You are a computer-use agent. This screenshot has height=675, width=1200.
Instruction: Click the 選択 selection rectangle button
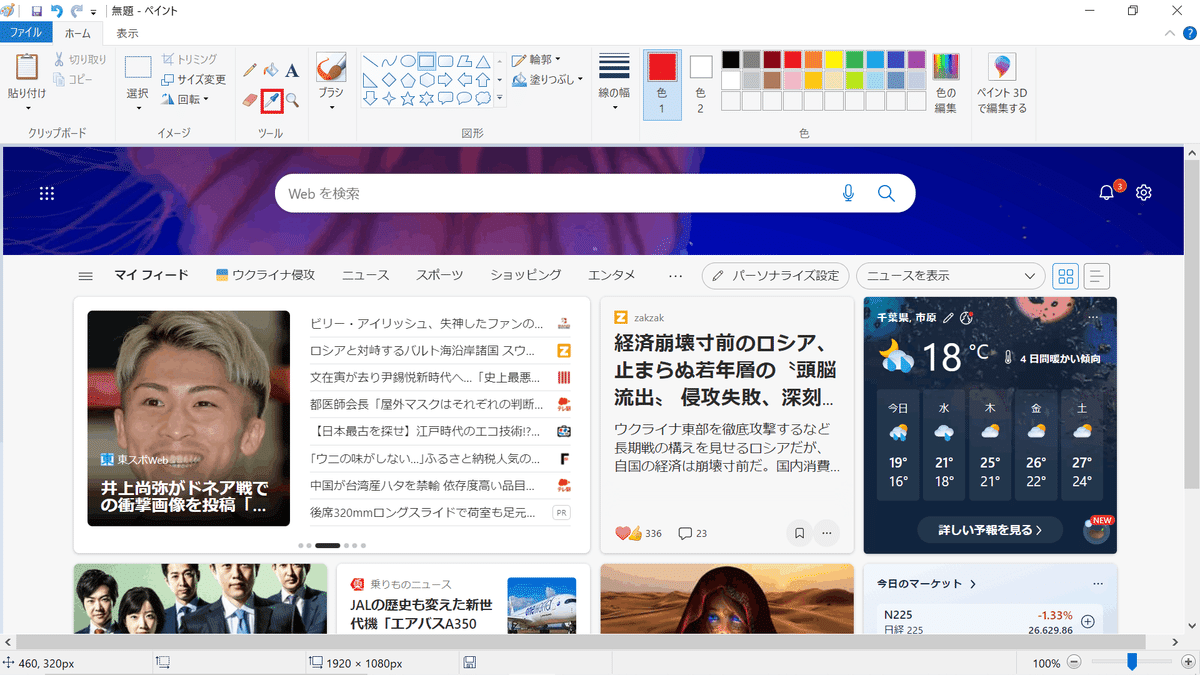138,76
